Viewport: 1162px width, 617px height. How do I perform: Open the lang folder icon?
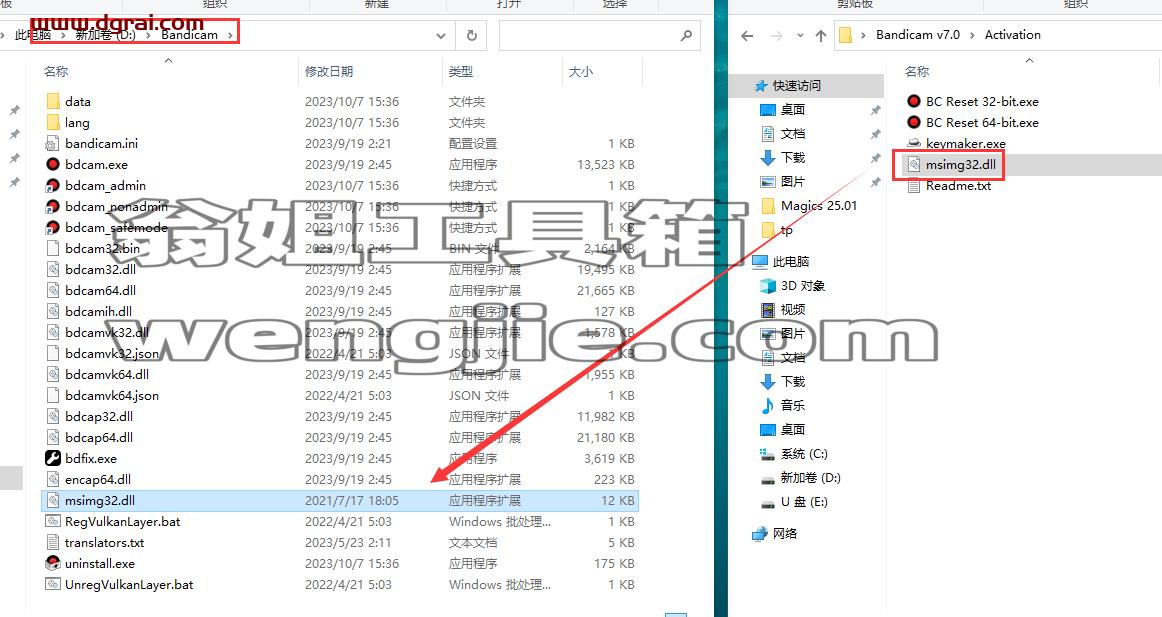[x=53, y=122]
